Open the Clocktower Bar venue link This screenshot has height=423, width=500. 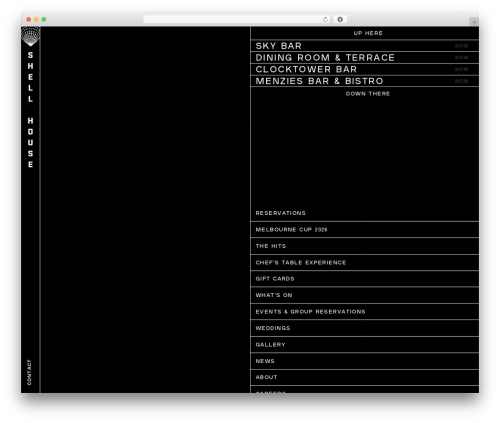tap(306, 69)
